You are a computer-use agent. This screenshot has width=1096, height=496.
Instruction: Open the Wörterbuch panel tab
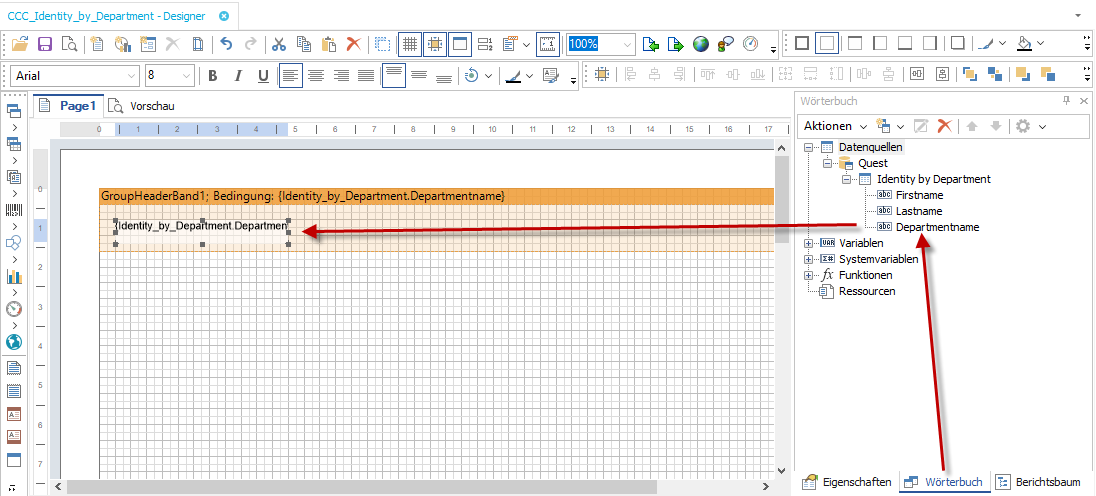[x=944, y=482]
